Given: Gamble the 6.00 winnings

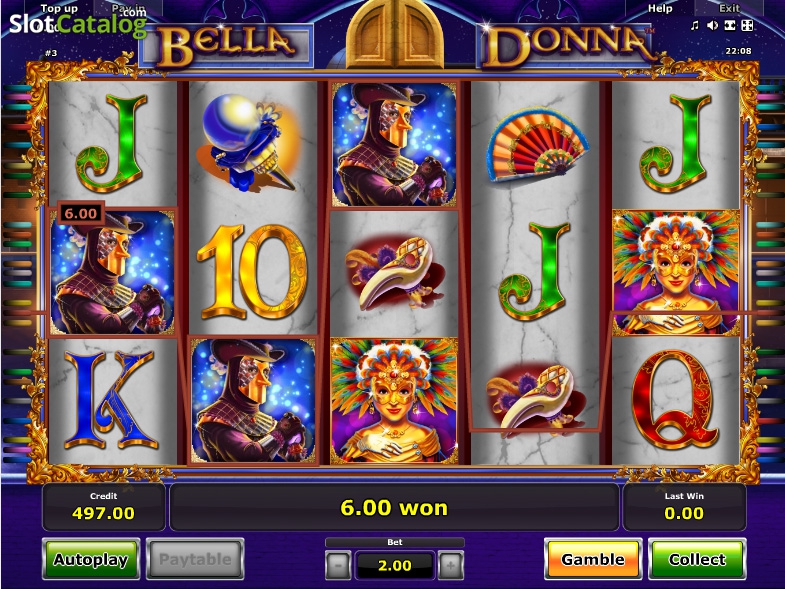Looking at the screenshot, I should pyautogui.click(x=593, y=559).
